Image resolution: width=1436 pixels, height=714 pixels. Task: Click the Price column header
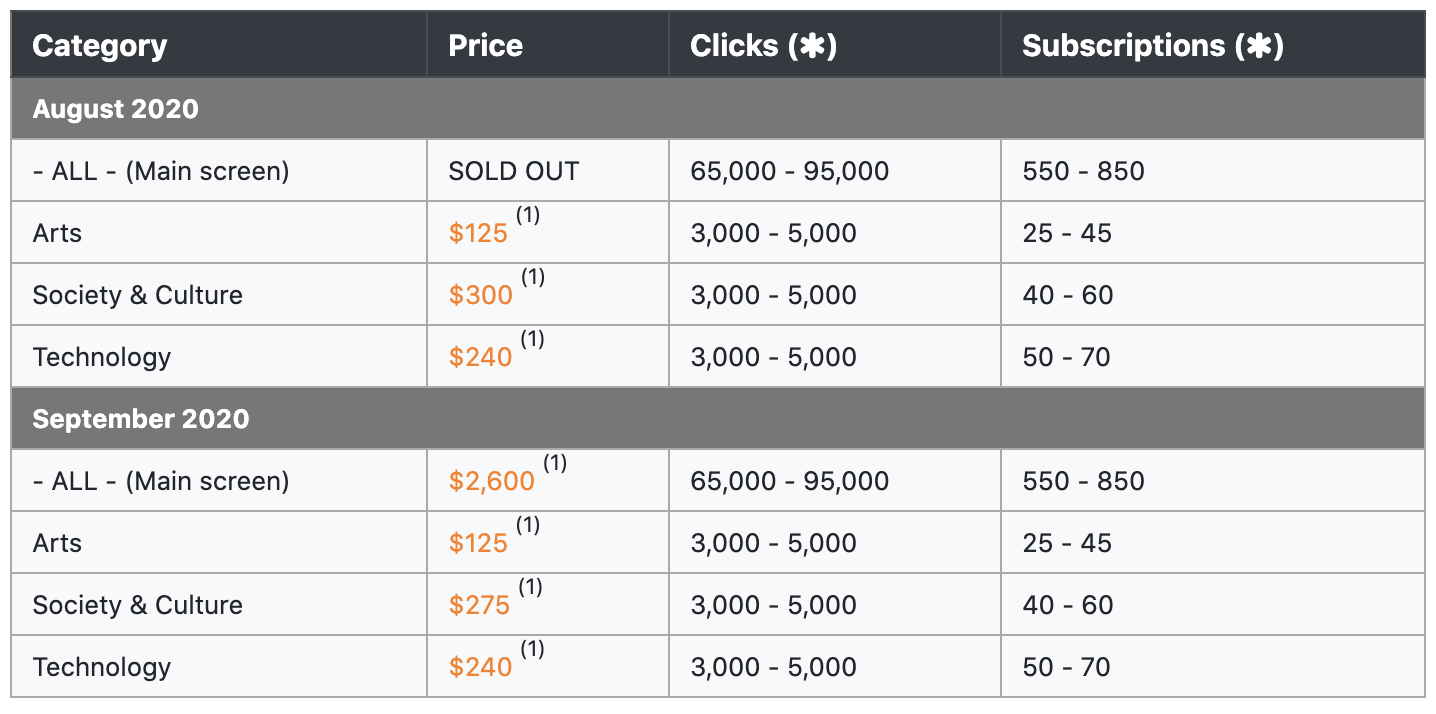486,46
